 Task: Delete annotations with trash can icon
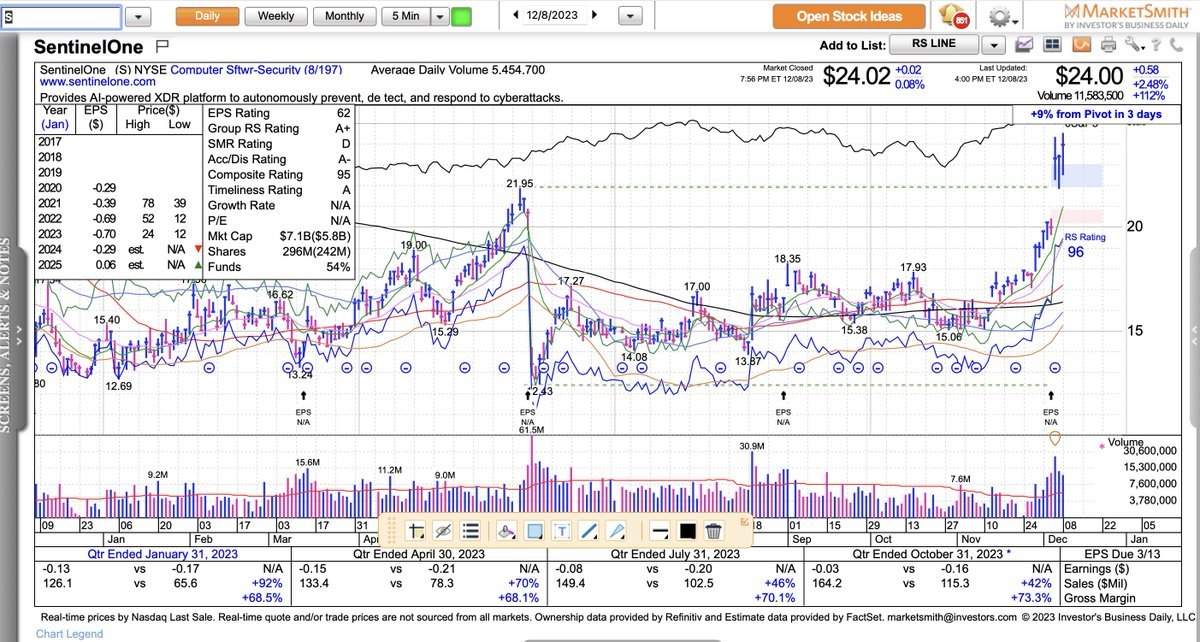pyautogui.click(x=714, y=531)
